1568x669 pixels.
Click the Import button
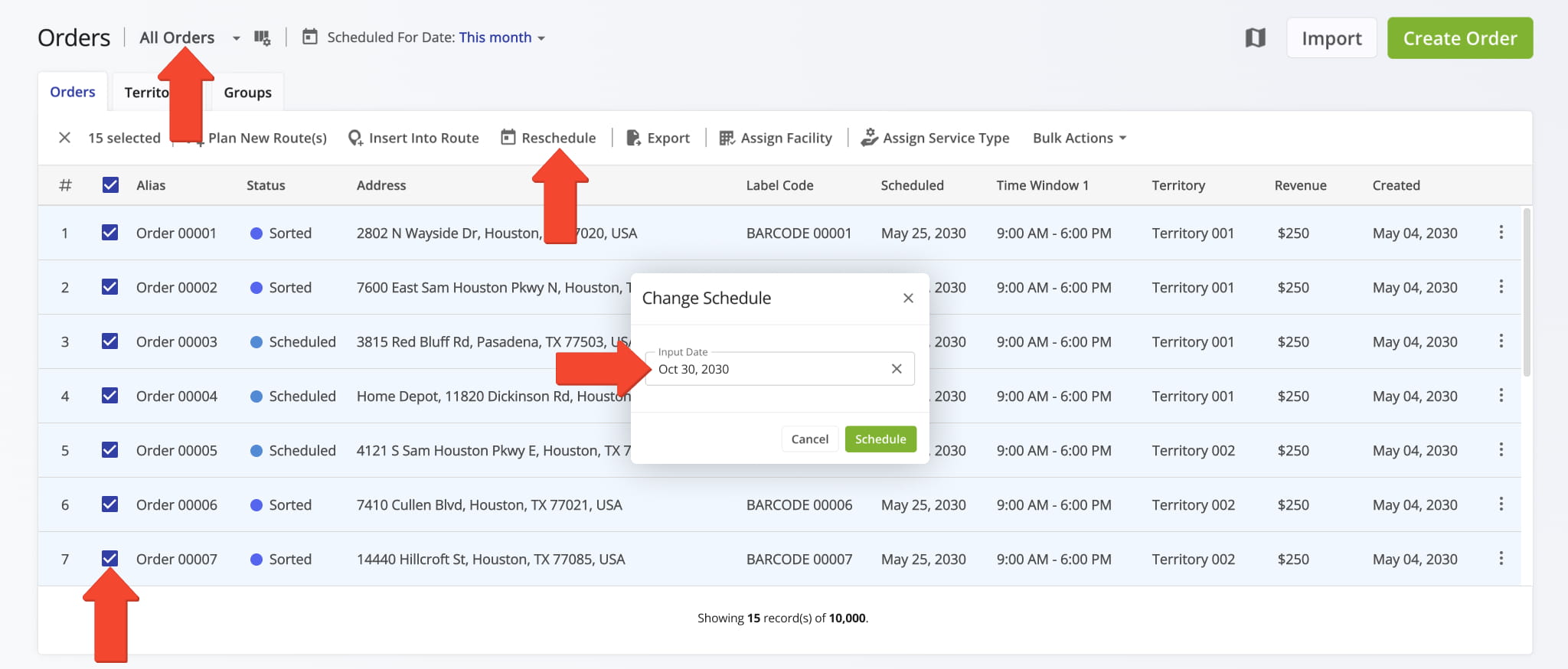point(1331,38)
